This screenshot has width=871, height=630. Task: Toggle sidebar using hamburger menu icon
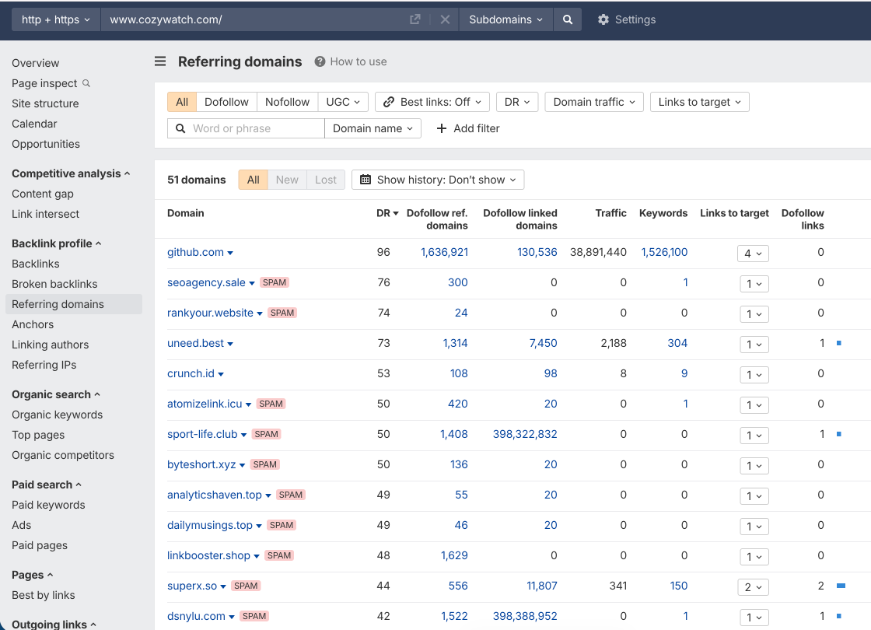point(160,62)
